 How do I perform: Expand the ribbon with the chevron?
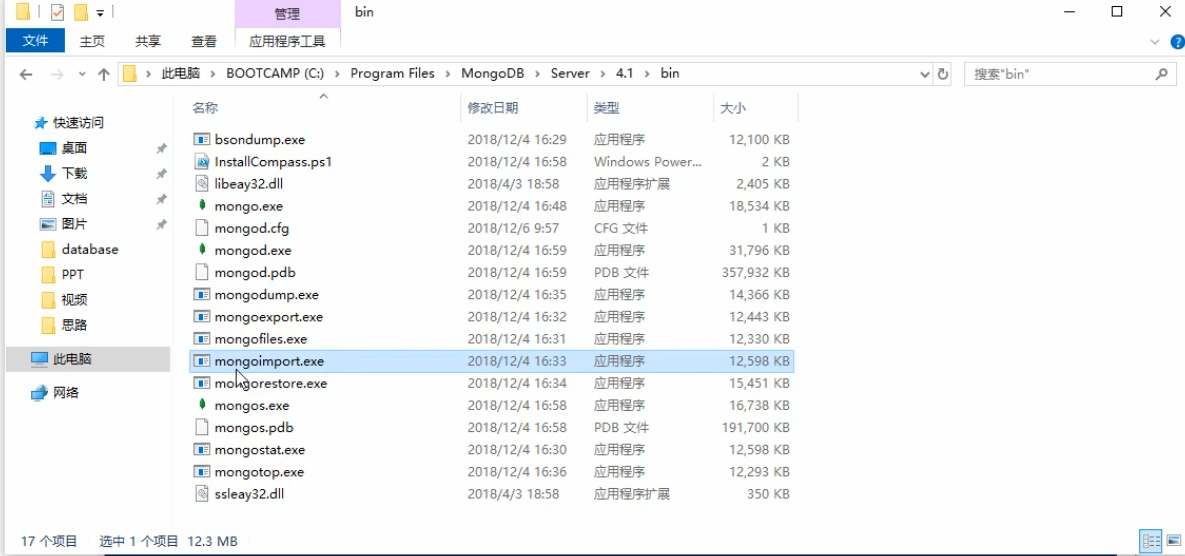click(x=1154, y=41)
